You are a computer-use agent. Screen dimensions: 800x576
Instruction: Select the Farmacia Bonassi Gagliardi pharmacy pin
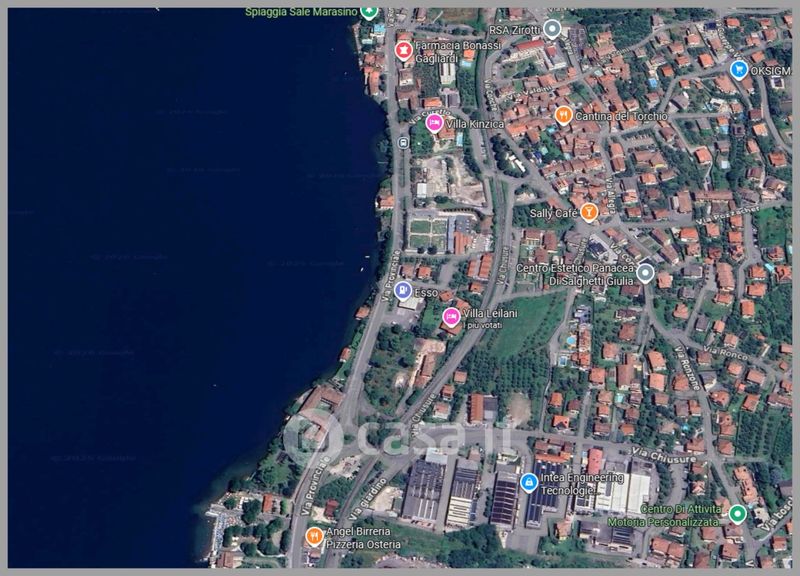click(x=404, y=49)
